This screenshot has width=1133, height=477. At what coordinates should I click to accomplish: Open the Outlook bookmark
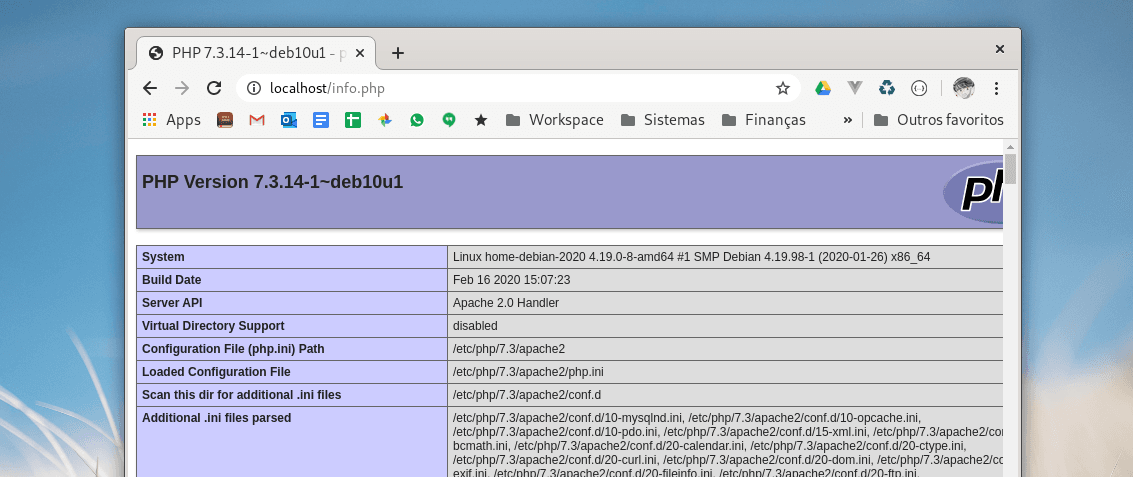(289, 120)
